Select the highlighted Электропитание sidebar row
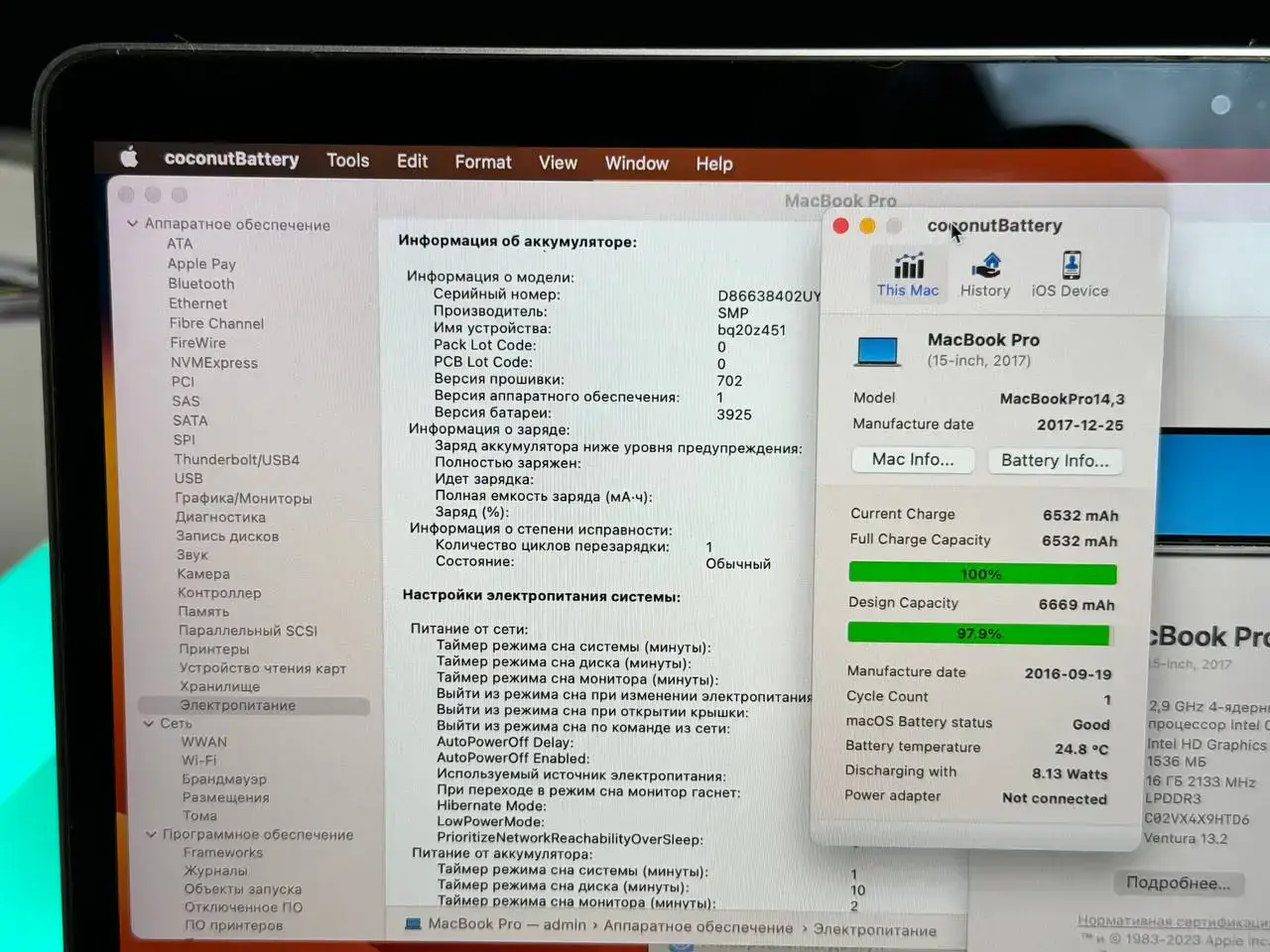Screen dimensions: 1270x952 tap(254, 705)
